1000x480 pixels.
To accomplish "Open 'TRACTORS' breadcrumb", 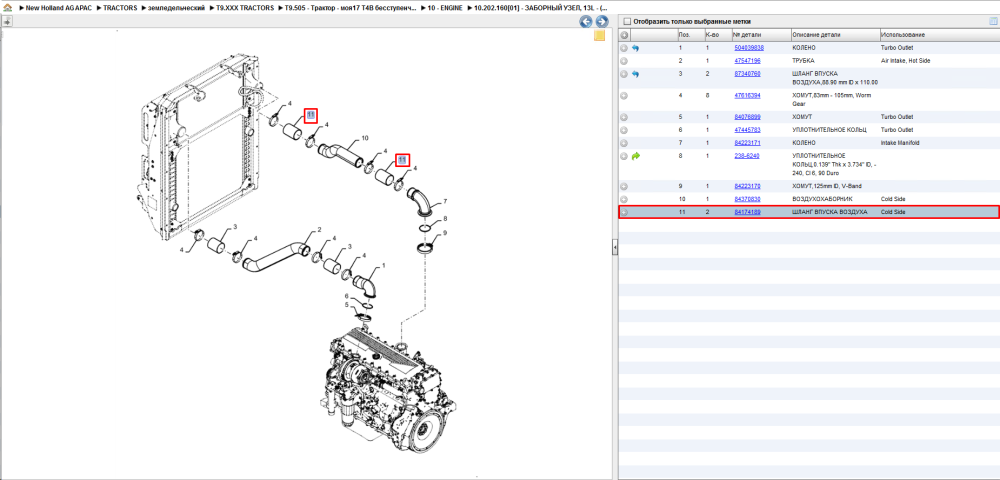I will tap(120, 8).
